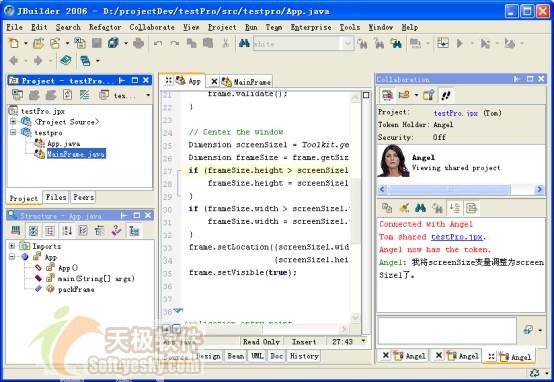554x382 pixels.
Task: Click the Open file toolbar icon
Action: point(39,43)
